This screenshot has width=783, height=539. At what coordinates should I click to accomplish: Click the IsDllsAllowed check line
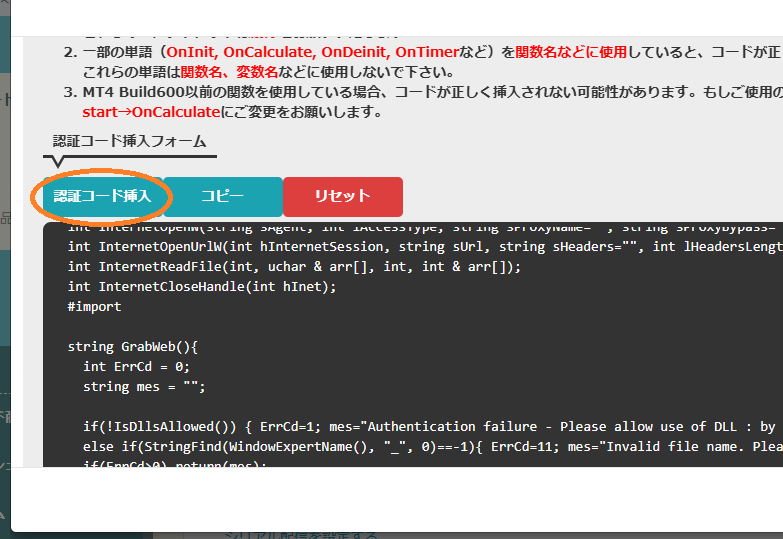(x=400, y=427)
